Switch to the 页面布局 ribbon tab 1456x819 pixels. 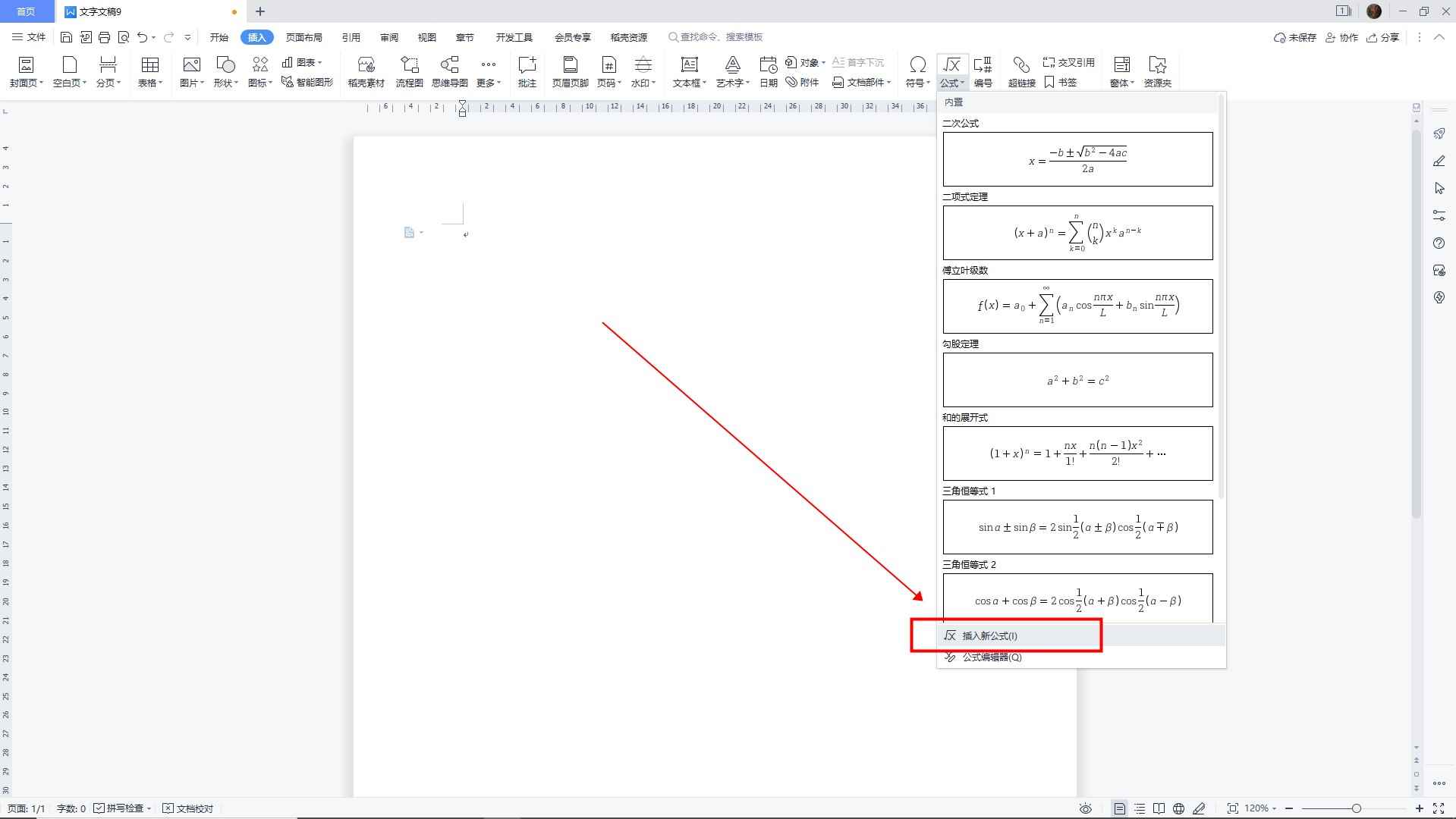(x=303, y=37)
